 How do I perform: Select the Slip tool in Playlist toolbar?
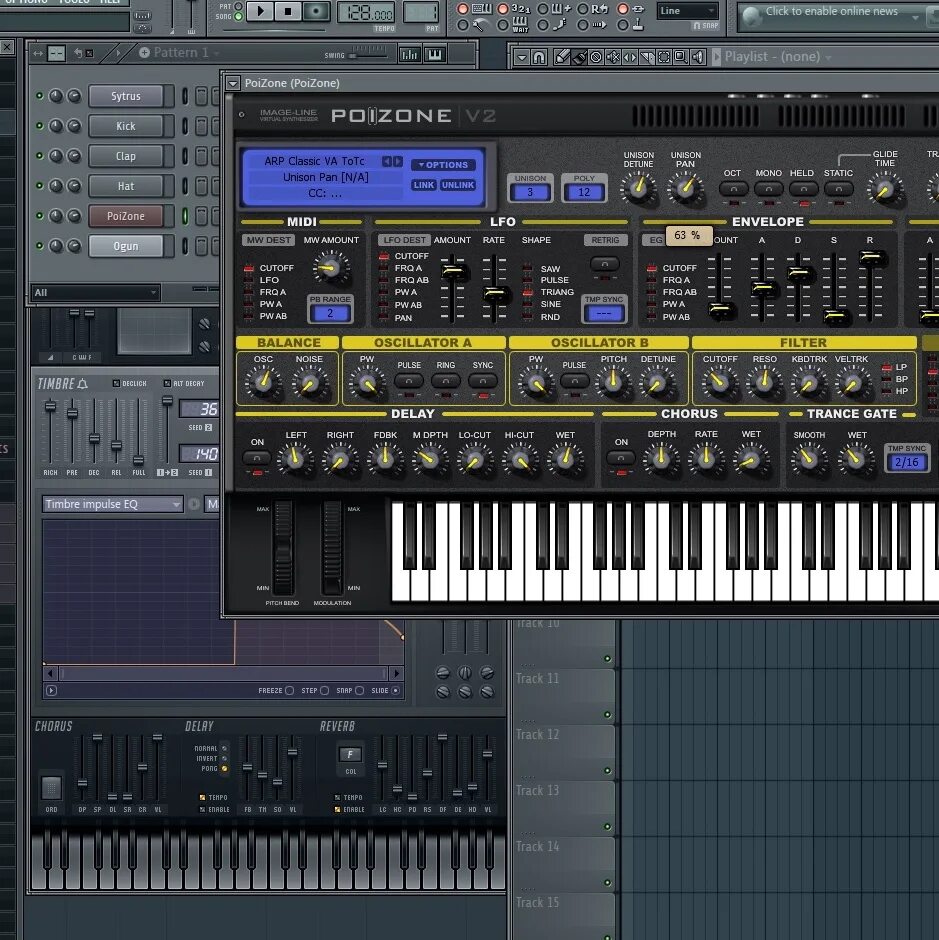coord(630,57)
